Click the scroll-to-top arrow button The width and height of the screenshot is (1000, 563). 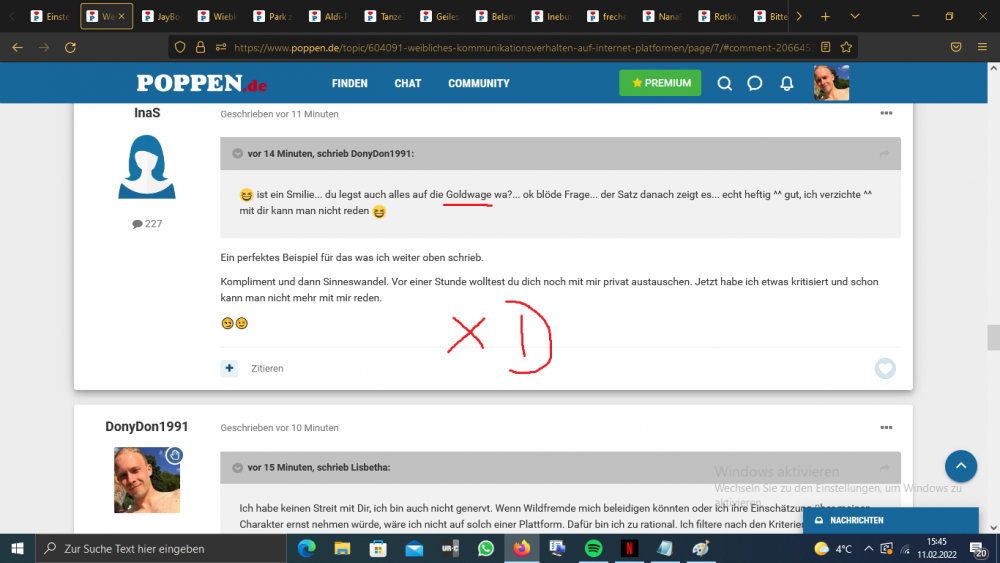point(960,466)
